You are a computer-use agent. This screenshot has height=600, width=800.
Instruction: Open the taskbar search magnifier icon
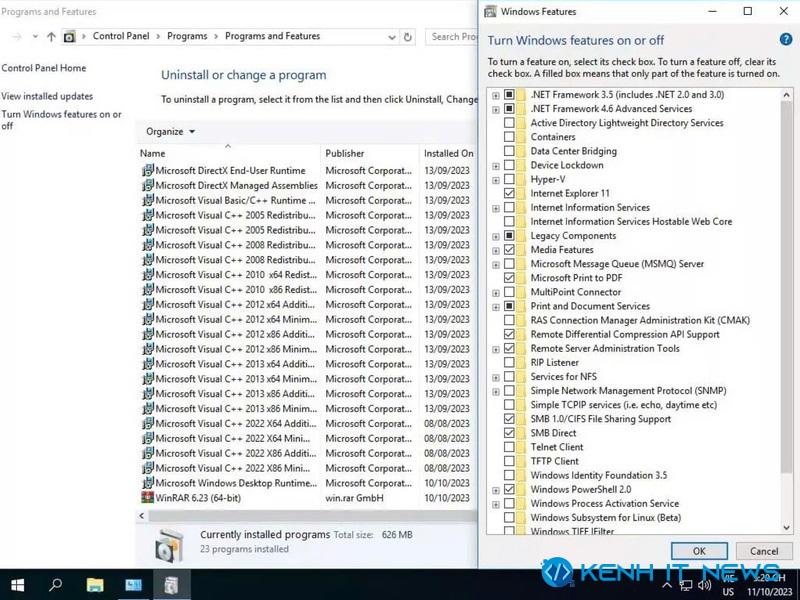tap(55, 585)
